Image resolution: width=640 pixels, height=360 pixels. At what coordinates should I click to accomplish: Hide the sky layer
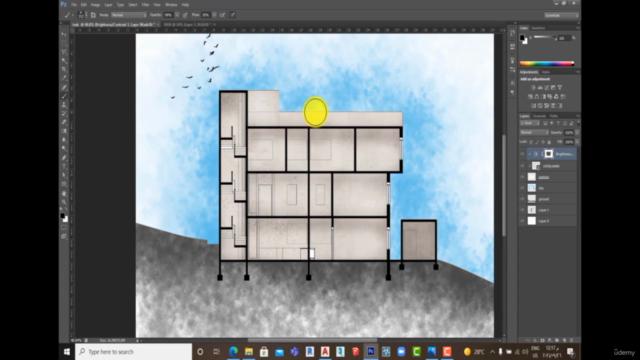522,188
